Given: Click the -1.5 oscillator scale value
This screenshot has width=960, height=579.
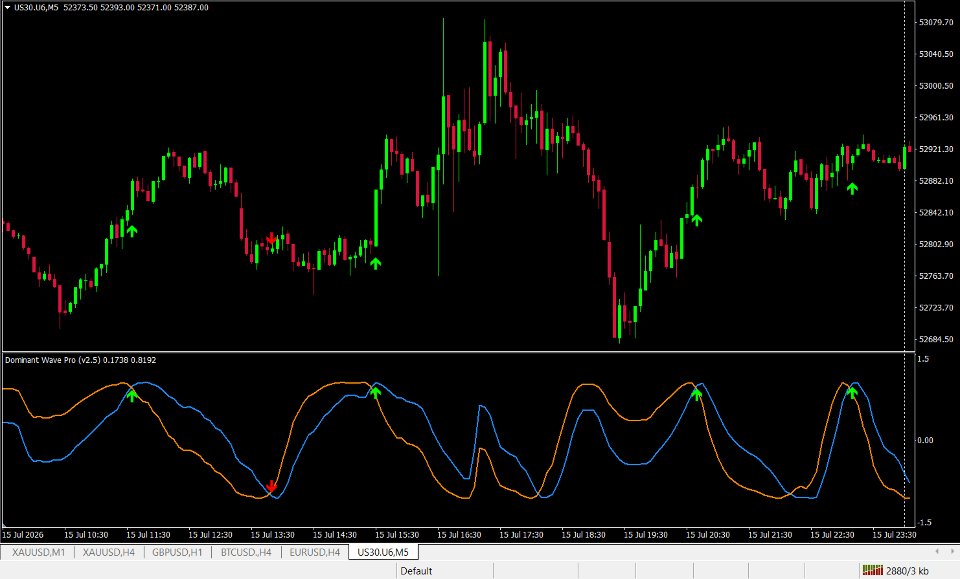Looking at the screenshot, I should 924,522.
